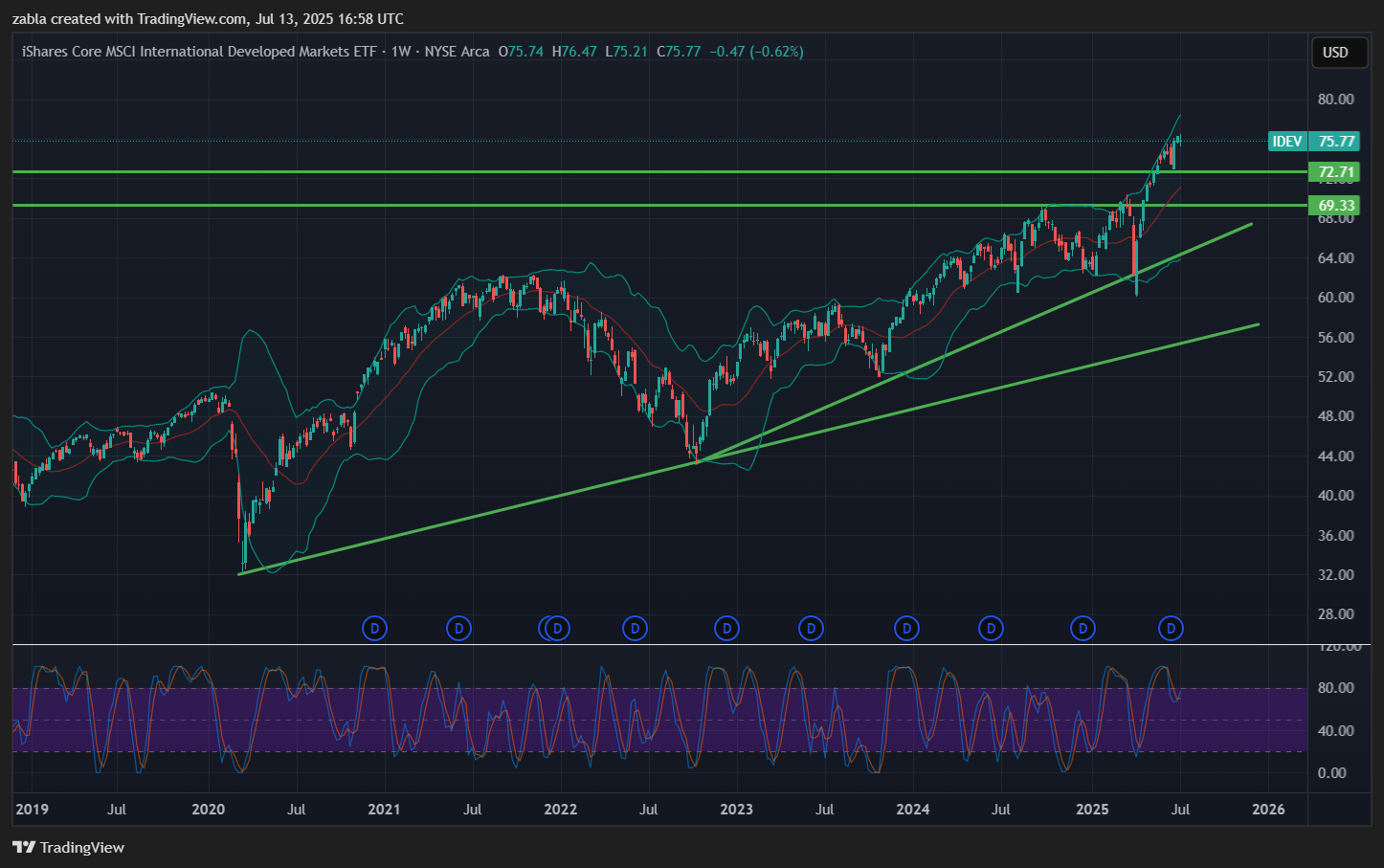The image size is (1384, 868).
Task: Open the USD currency selector
Action: (x=1335, y=53)
